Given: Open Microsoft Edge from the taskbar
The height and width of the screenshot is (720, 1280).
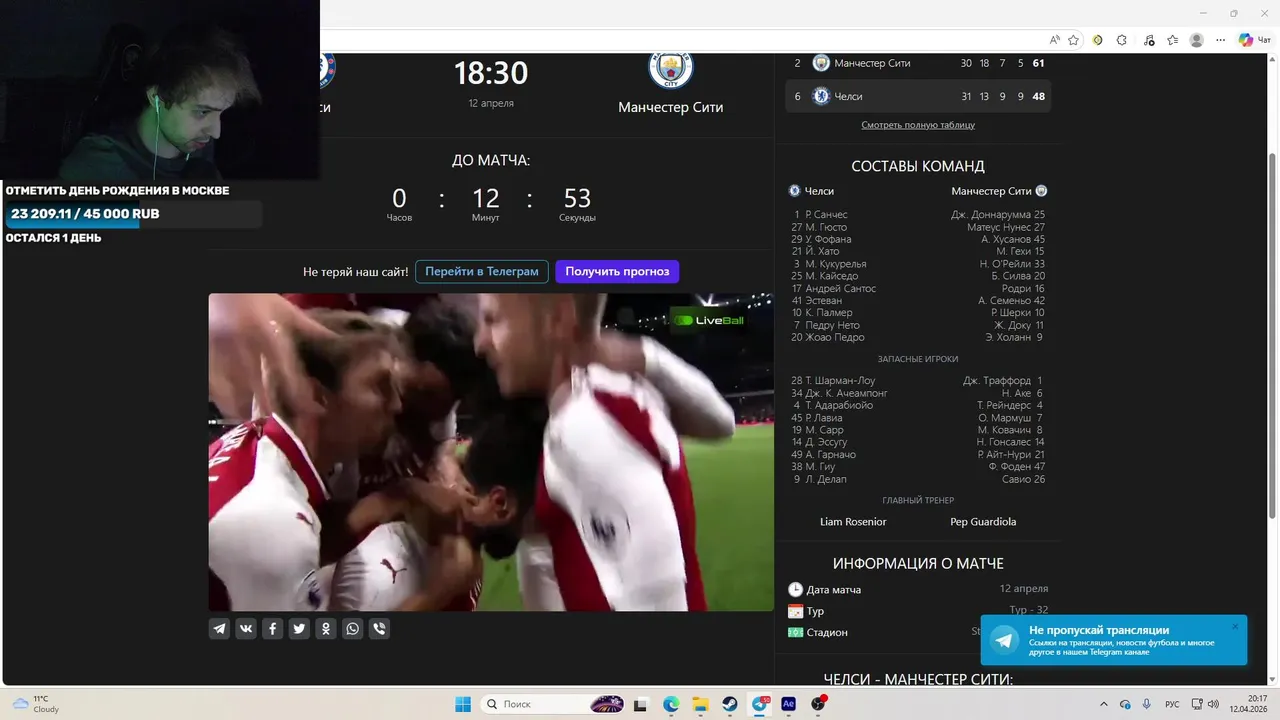Looking at the screenshot, I should tap(671, 704).
